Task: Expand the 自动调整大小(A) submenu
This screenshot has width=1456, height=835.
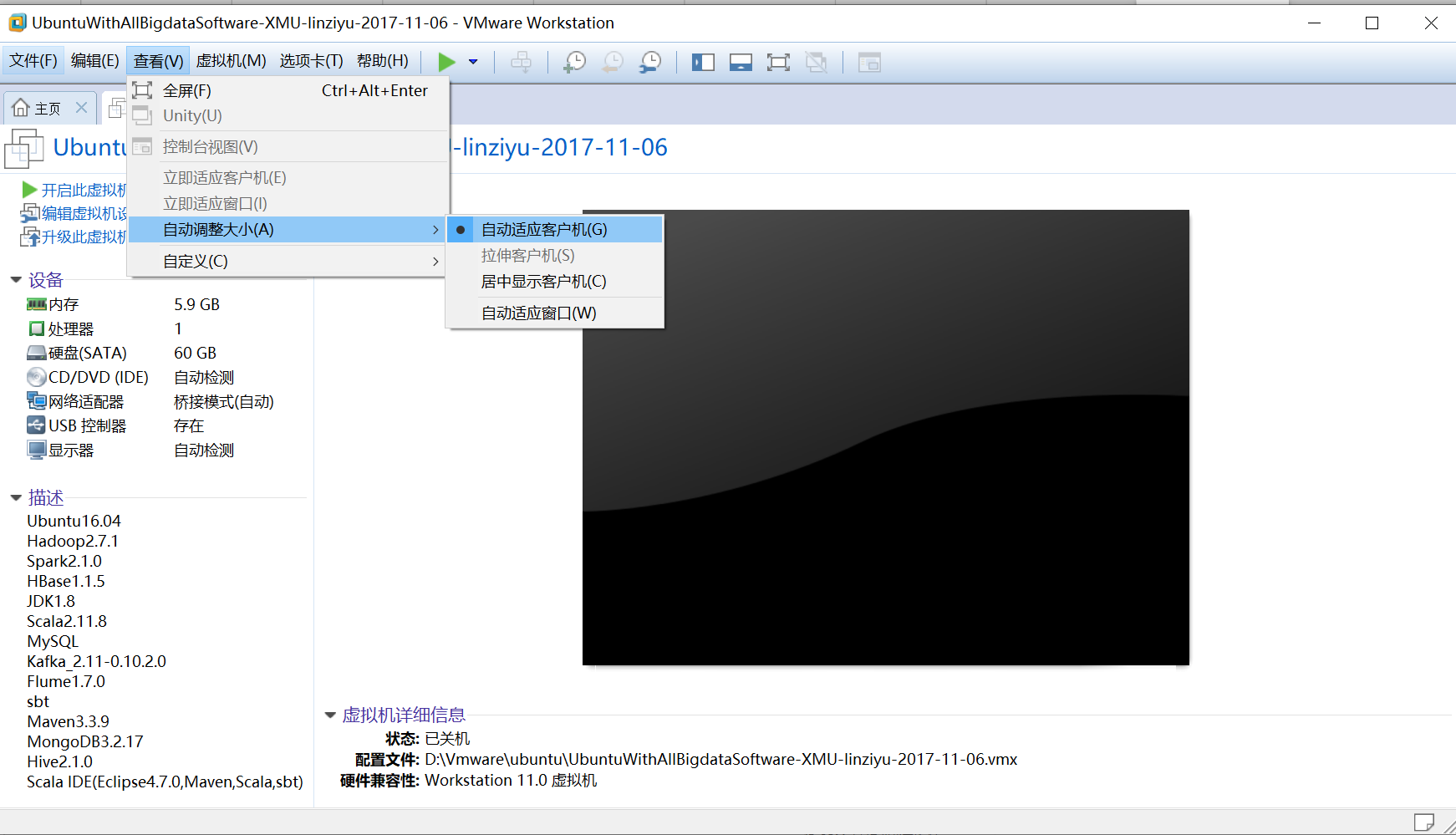Action: [288, 230]
